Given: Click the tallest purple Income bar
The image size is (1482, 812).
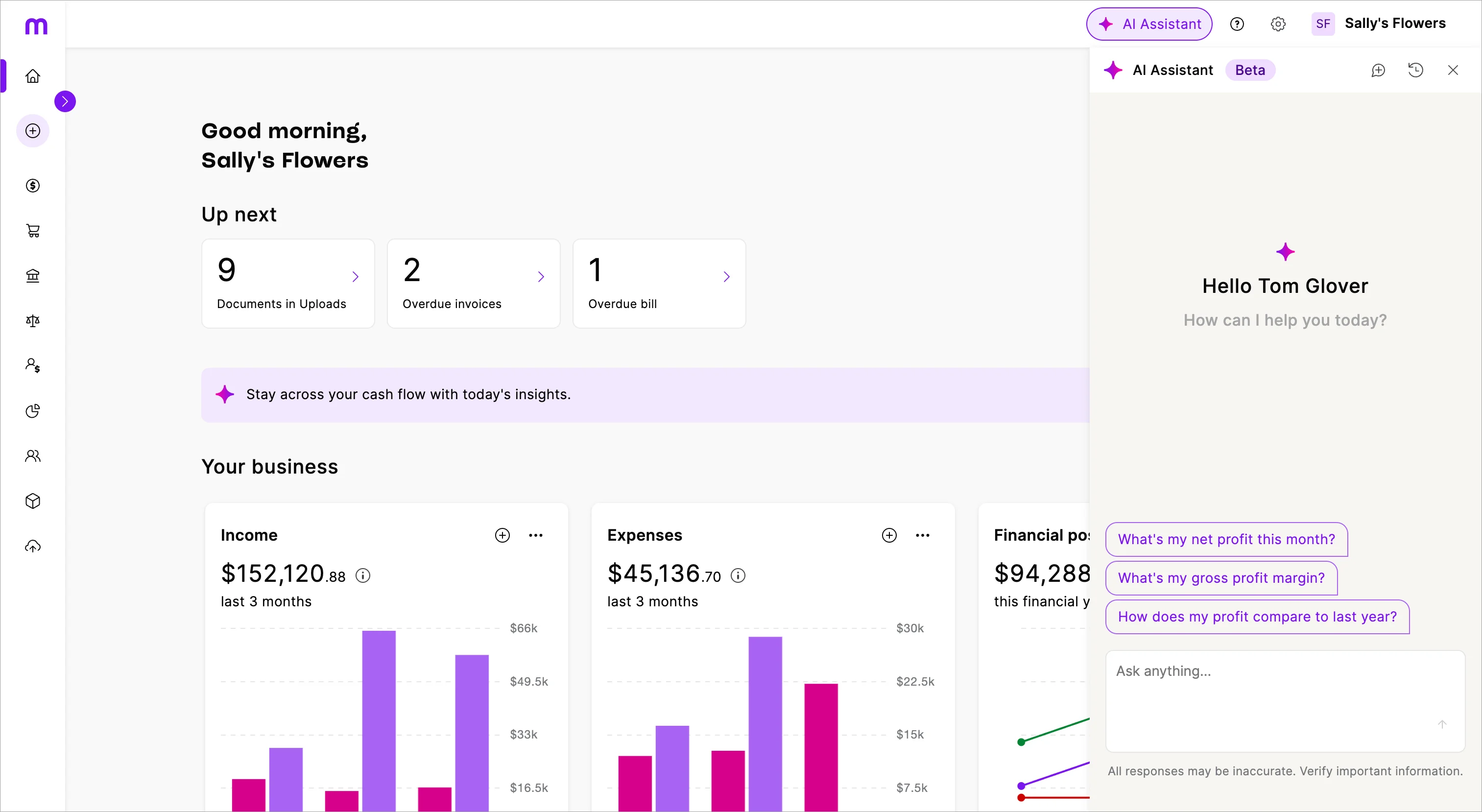Looking at the screenshot, I should tap(379, 720).
